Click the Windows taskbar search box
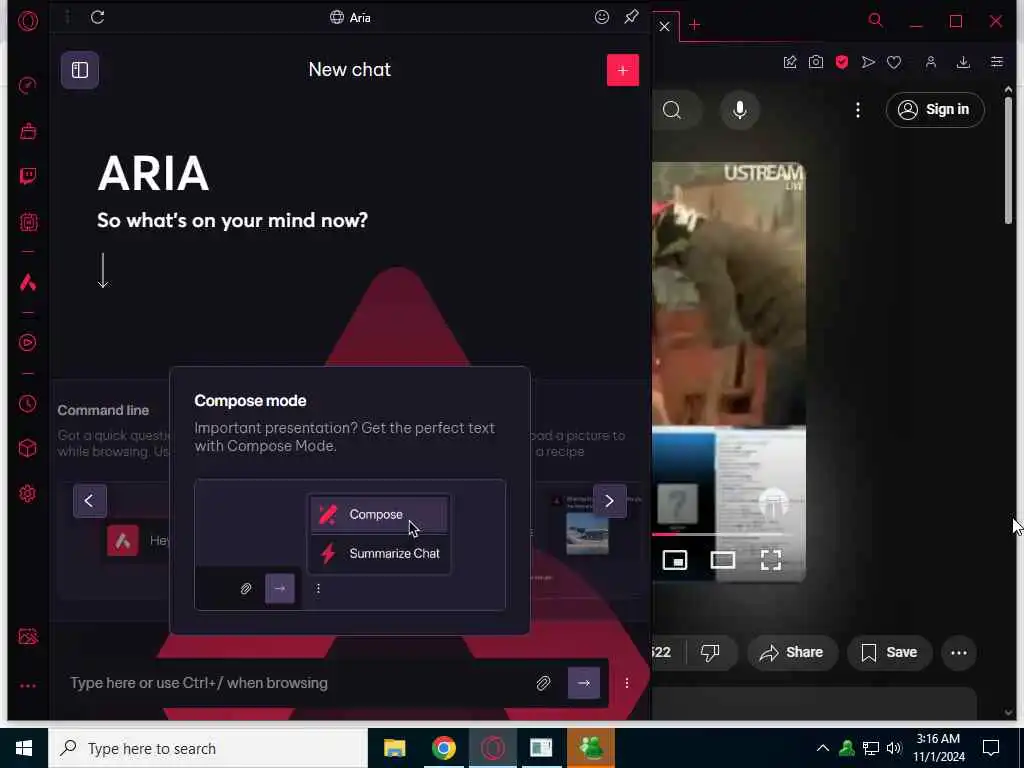This screenshot has height=768, width=1024. coord(208,748)
